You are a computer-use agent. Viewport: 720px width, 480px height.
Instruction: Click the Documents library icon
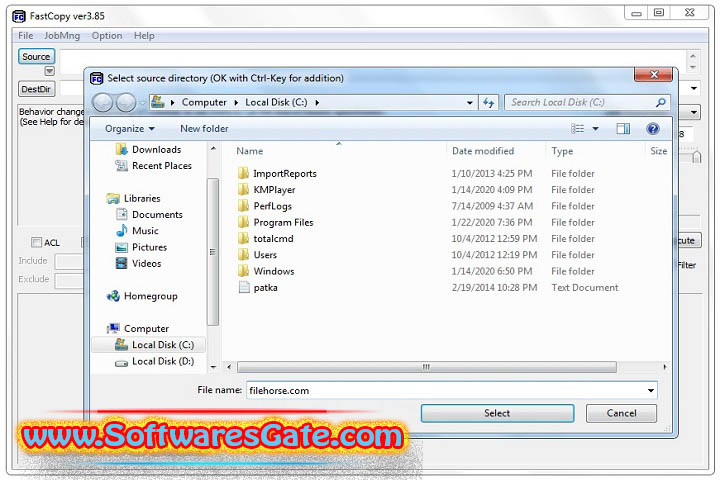[122, 215]
